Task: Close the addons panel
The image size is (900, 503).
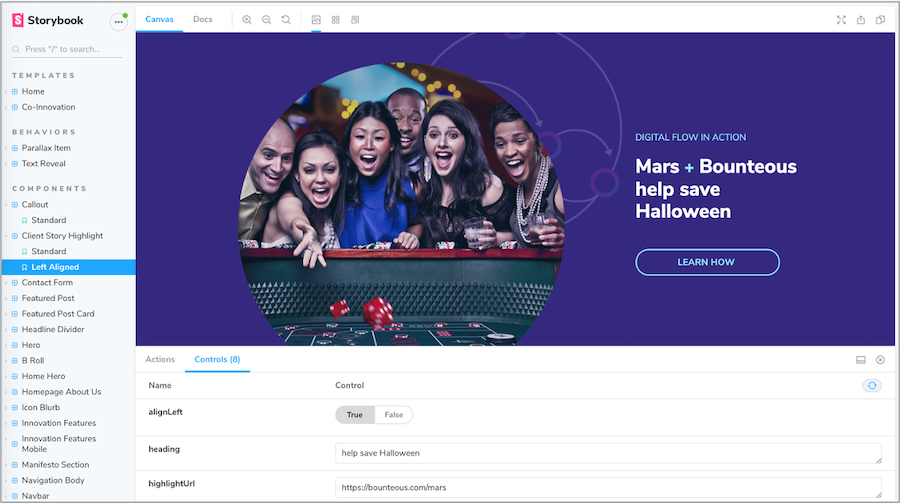Action: tap(880, 359)
